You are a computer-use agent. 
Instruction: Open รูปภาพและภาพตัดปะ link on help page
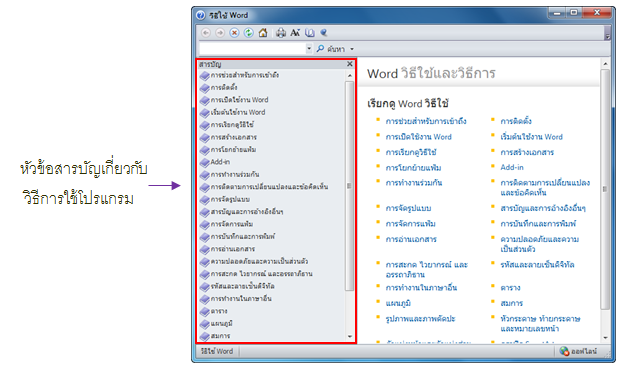(x=420, y=319)
